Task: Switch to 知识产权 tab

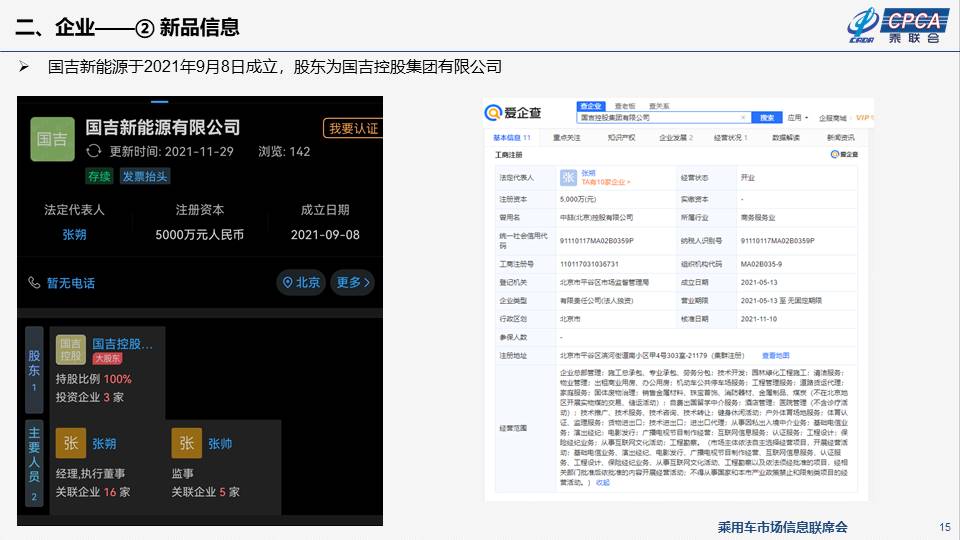Action: click(621, 137)
